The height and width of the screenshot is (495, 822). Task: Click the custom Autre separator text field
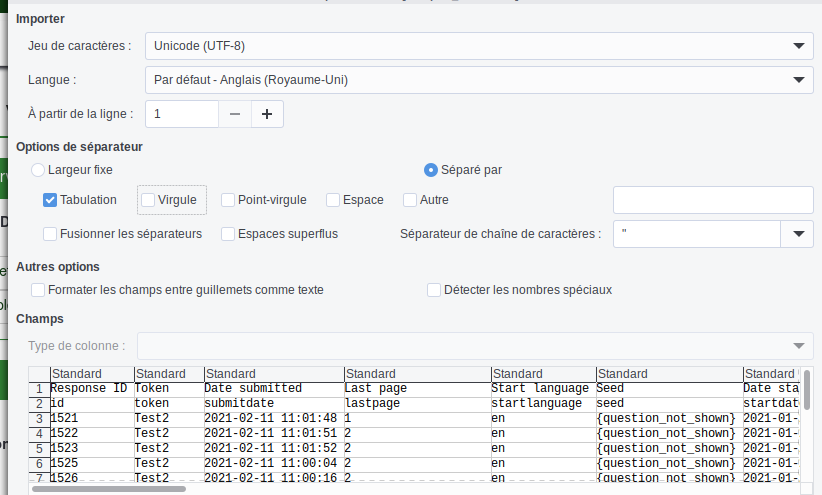(712, 200)
